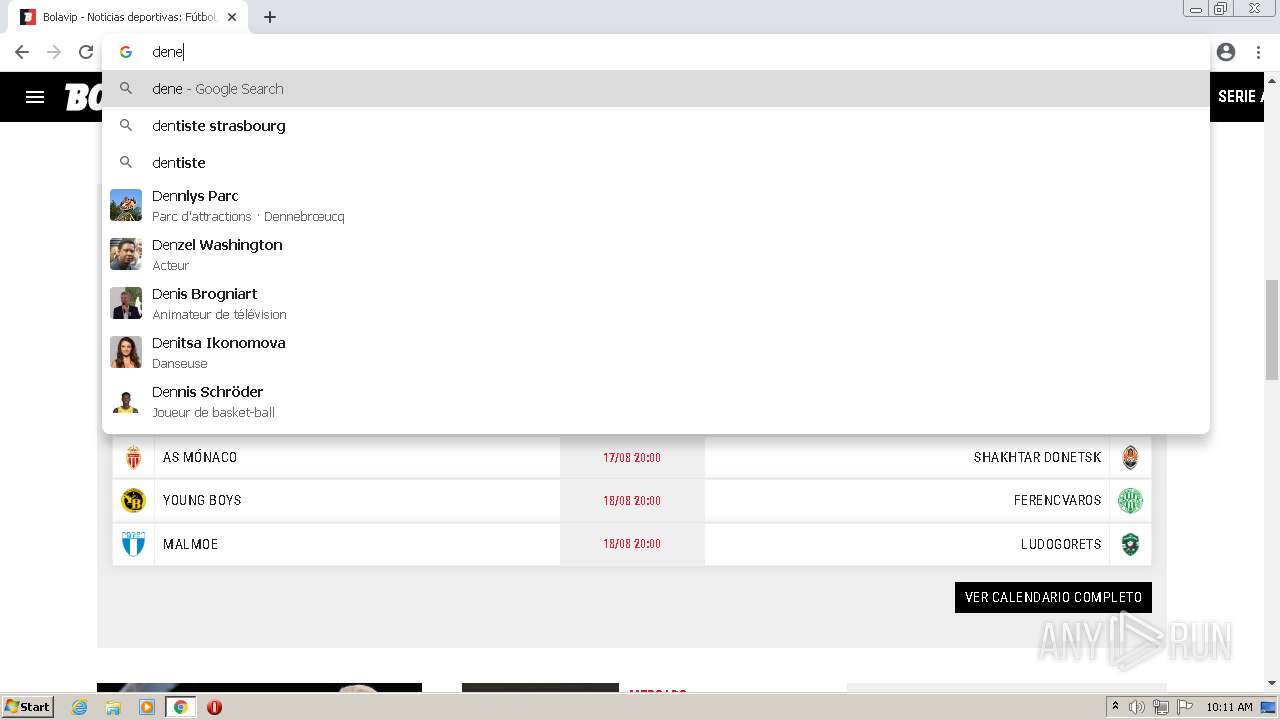Choose 'dene - Google Search' suggestion
This screenshot has height=720, width=1280.
pos(656,88)
